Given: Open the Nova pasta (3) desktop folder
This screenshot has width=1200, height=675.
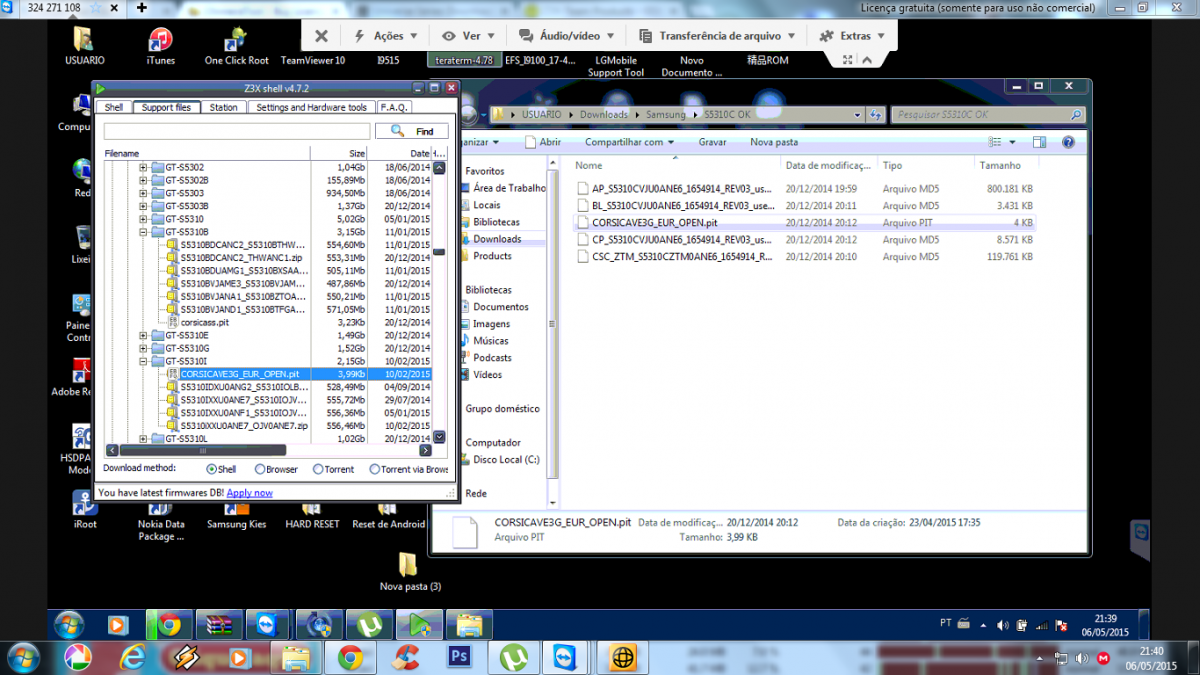Looking at the screenshot, I should pyautogui.click(x=410, y=572).
